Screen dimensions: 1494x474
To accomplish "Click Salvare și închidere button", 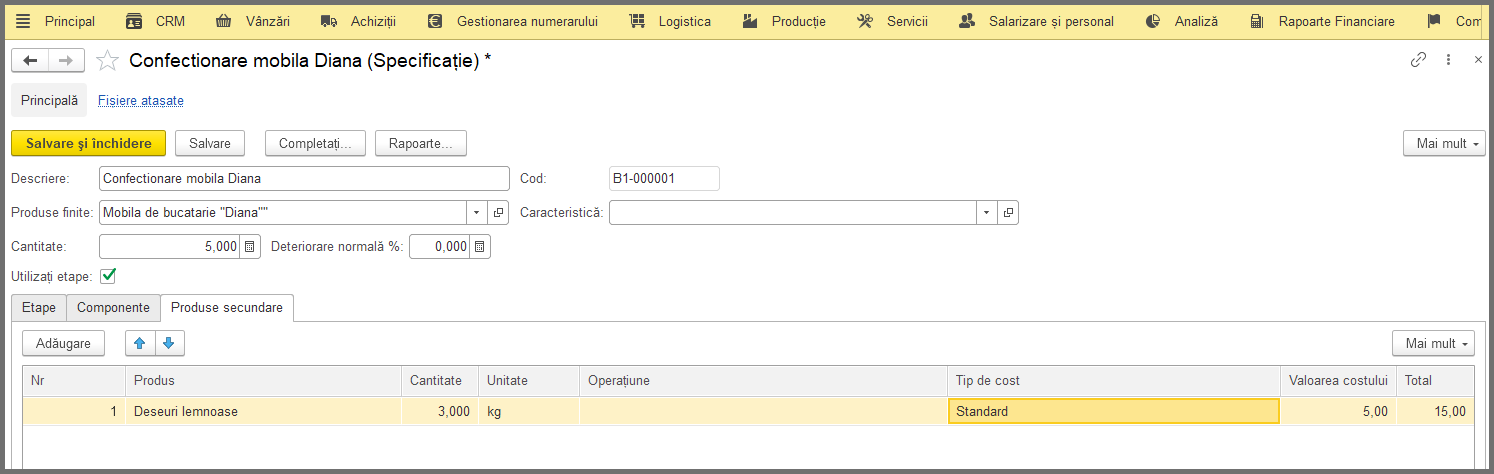I will point(88,144).
